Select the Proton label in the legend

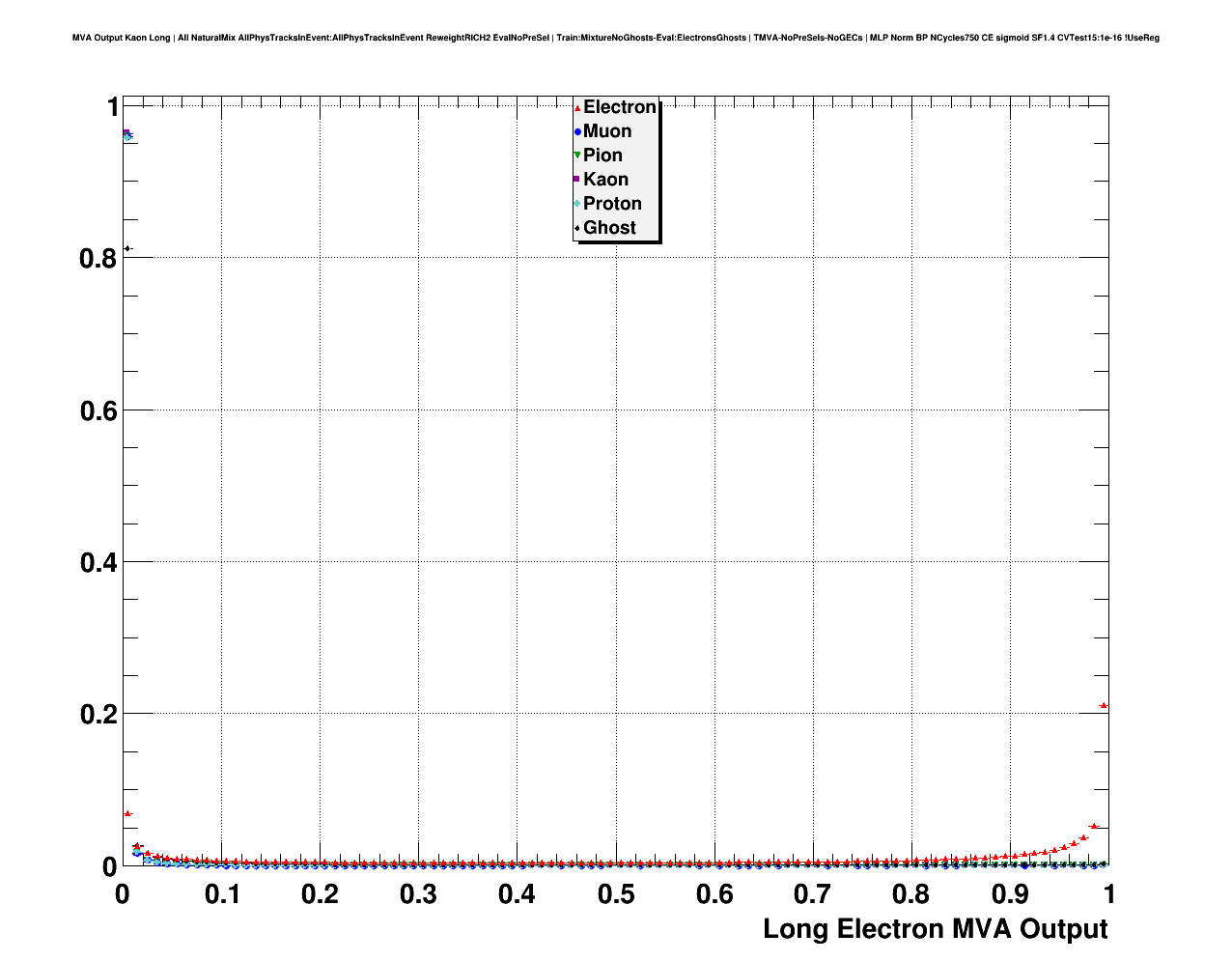[612, 204]
